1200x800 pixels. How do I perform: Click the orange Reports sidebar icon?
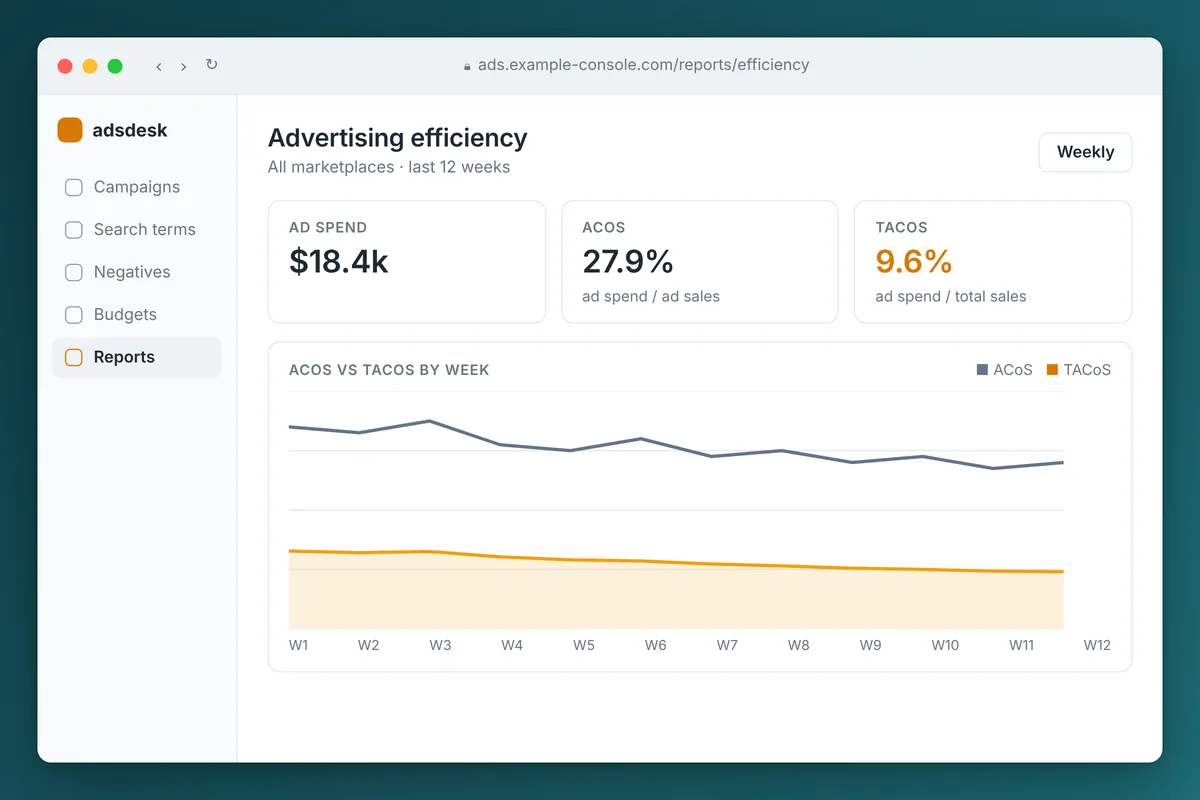coord(73,357)
